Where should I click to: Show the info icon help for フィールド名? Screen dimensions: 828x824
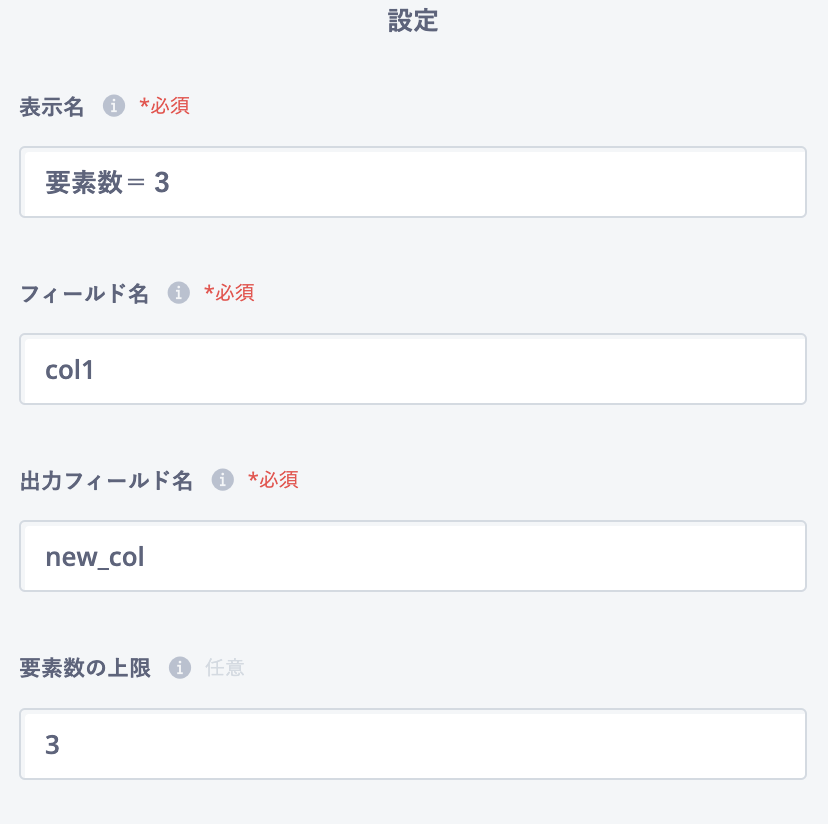tap(178, 293)
